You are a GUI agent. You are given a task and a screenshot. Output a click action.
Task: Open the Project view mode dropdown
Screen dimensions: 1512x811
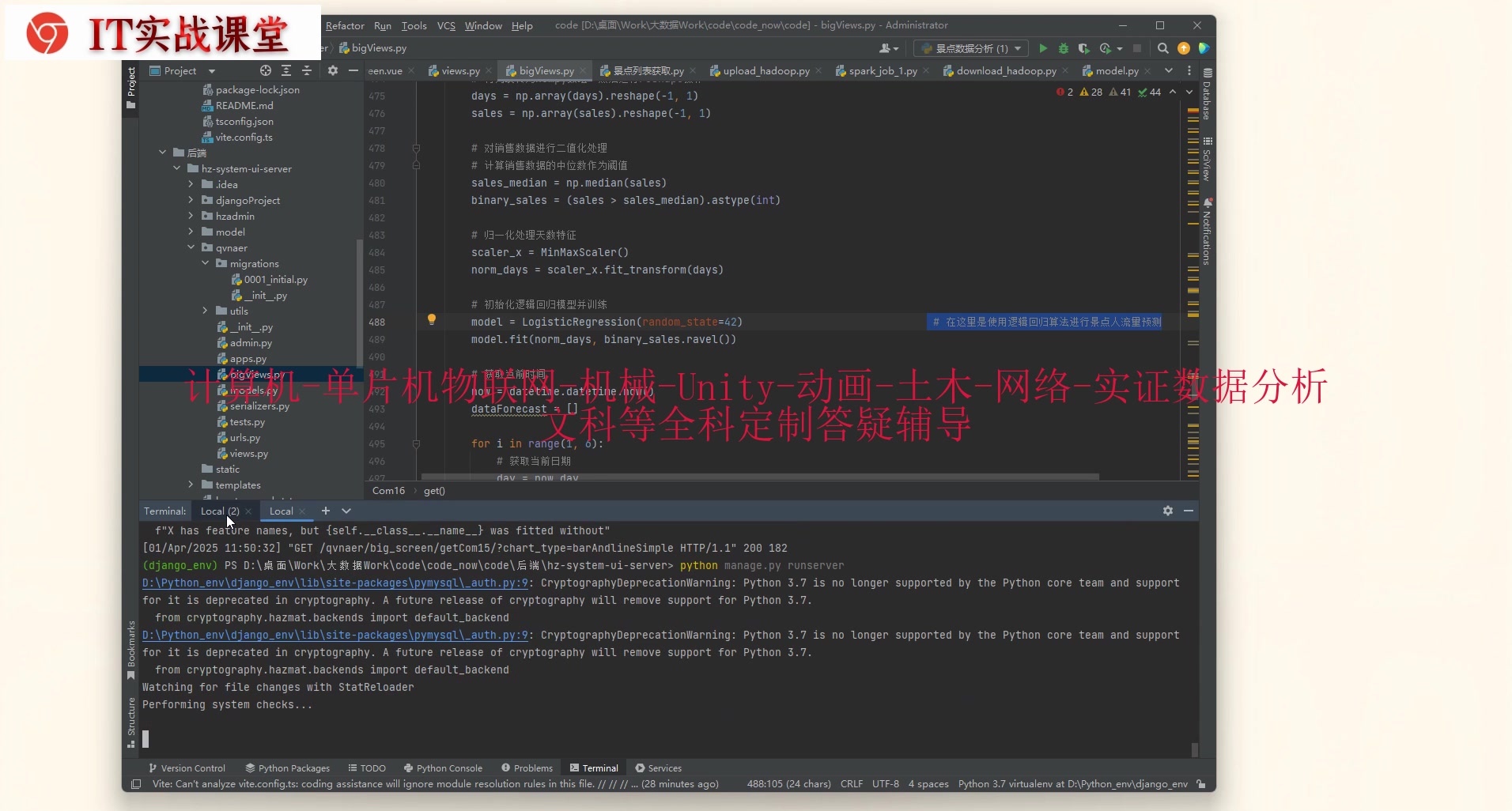(x=212, y=71)
